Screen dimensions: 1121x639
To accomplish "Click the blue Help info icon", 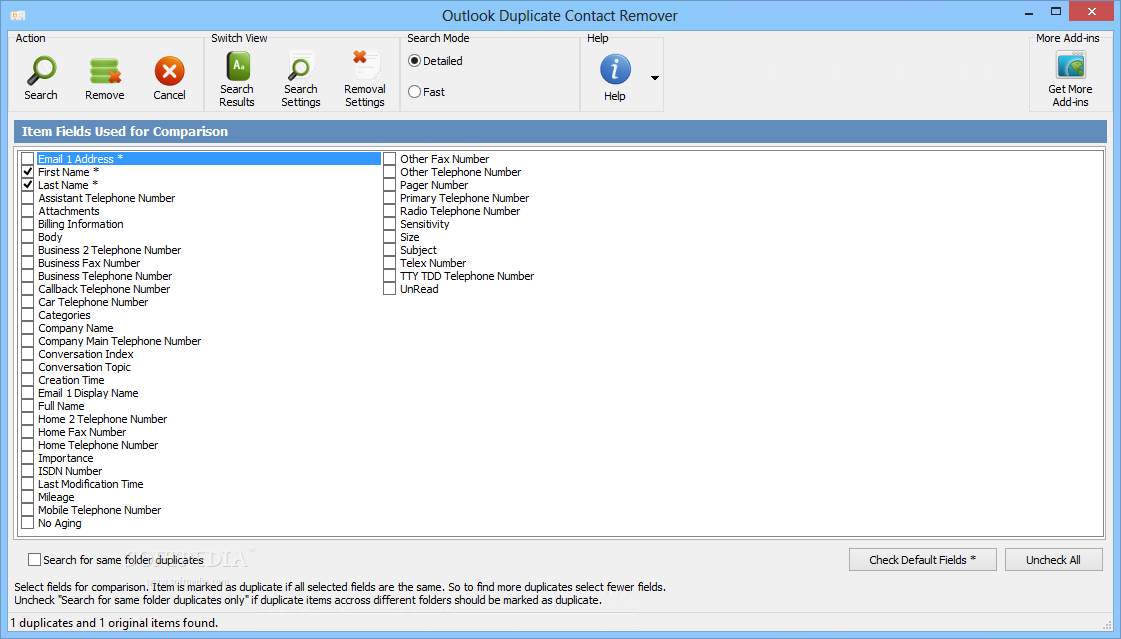I will pyautogui.click(x=615, y=70).
